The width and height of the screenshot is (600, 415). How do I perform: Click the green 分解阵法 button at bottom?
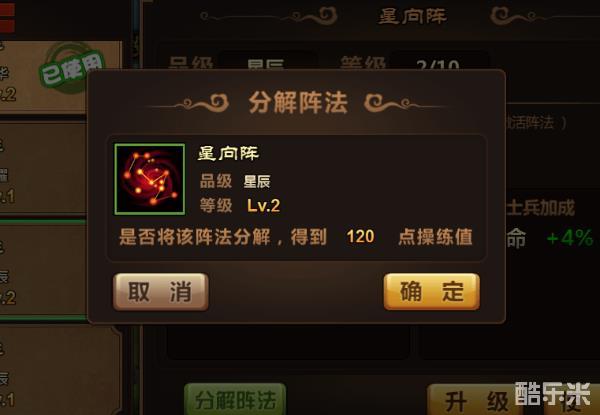tap(235, 399)
